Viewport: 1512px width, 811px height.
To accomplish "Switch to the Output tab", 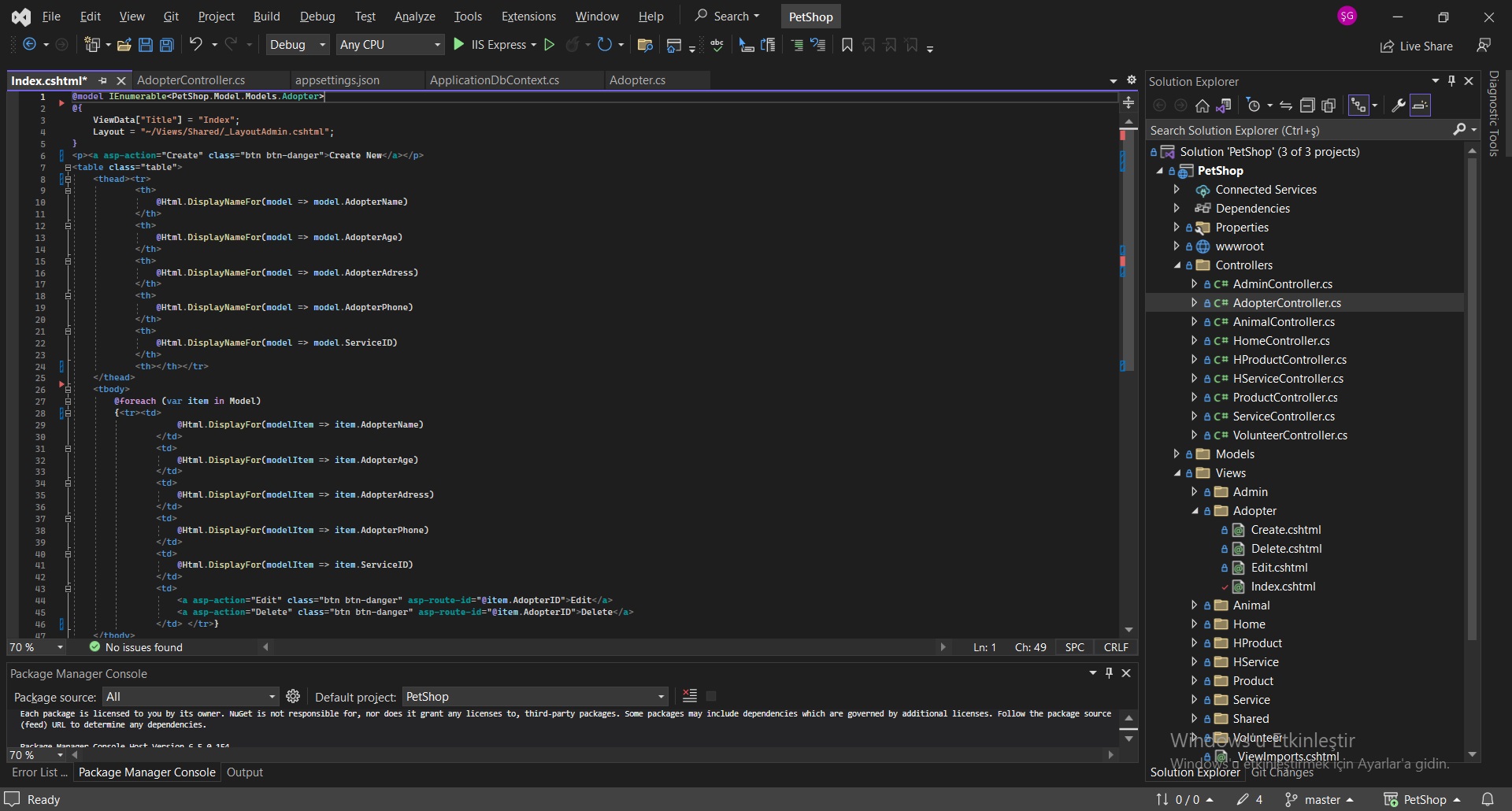I will tap(245, 772).
